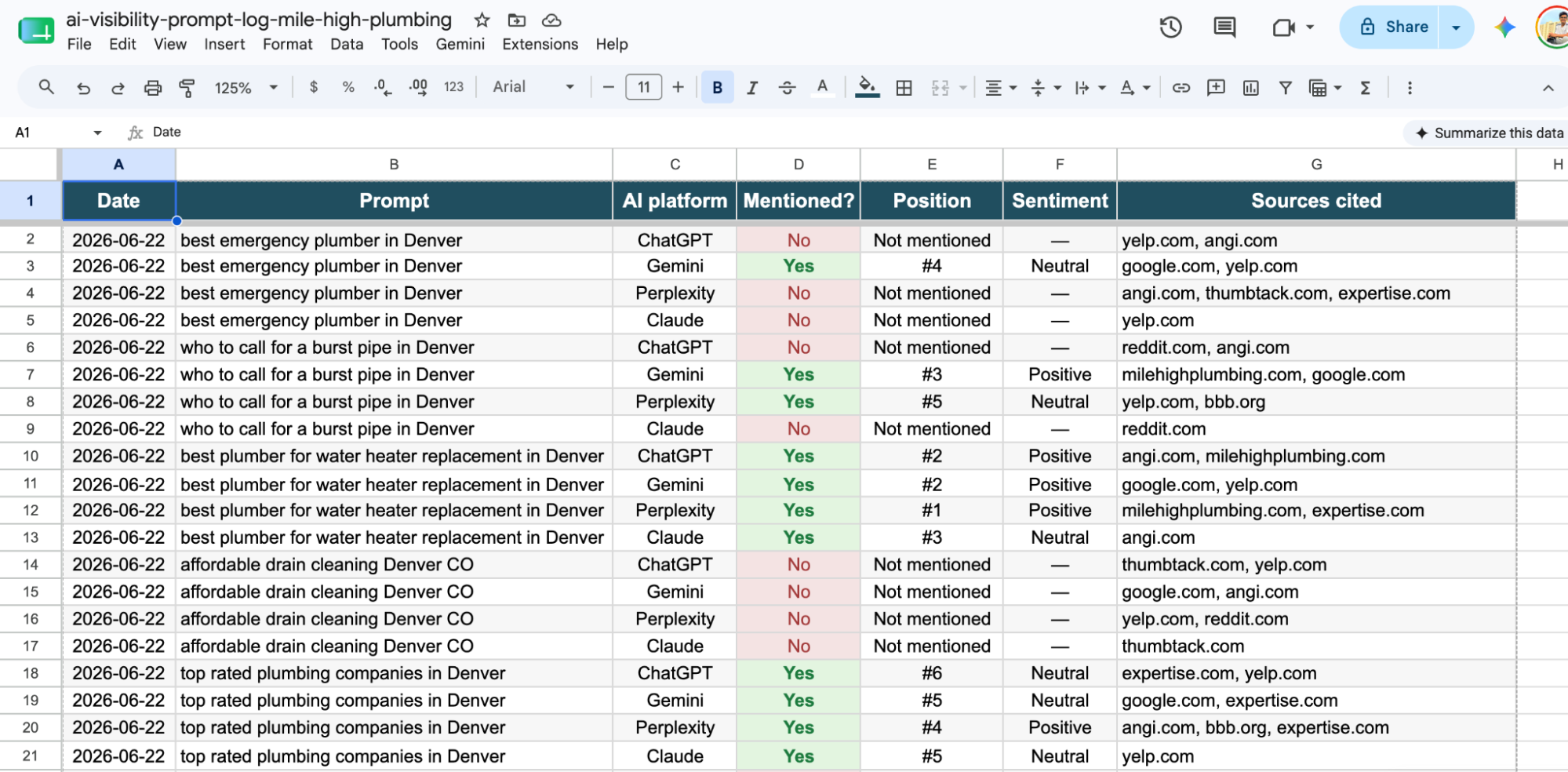Insert a link
This screenshot has height=772, width=1568.
click(1181, 87)
